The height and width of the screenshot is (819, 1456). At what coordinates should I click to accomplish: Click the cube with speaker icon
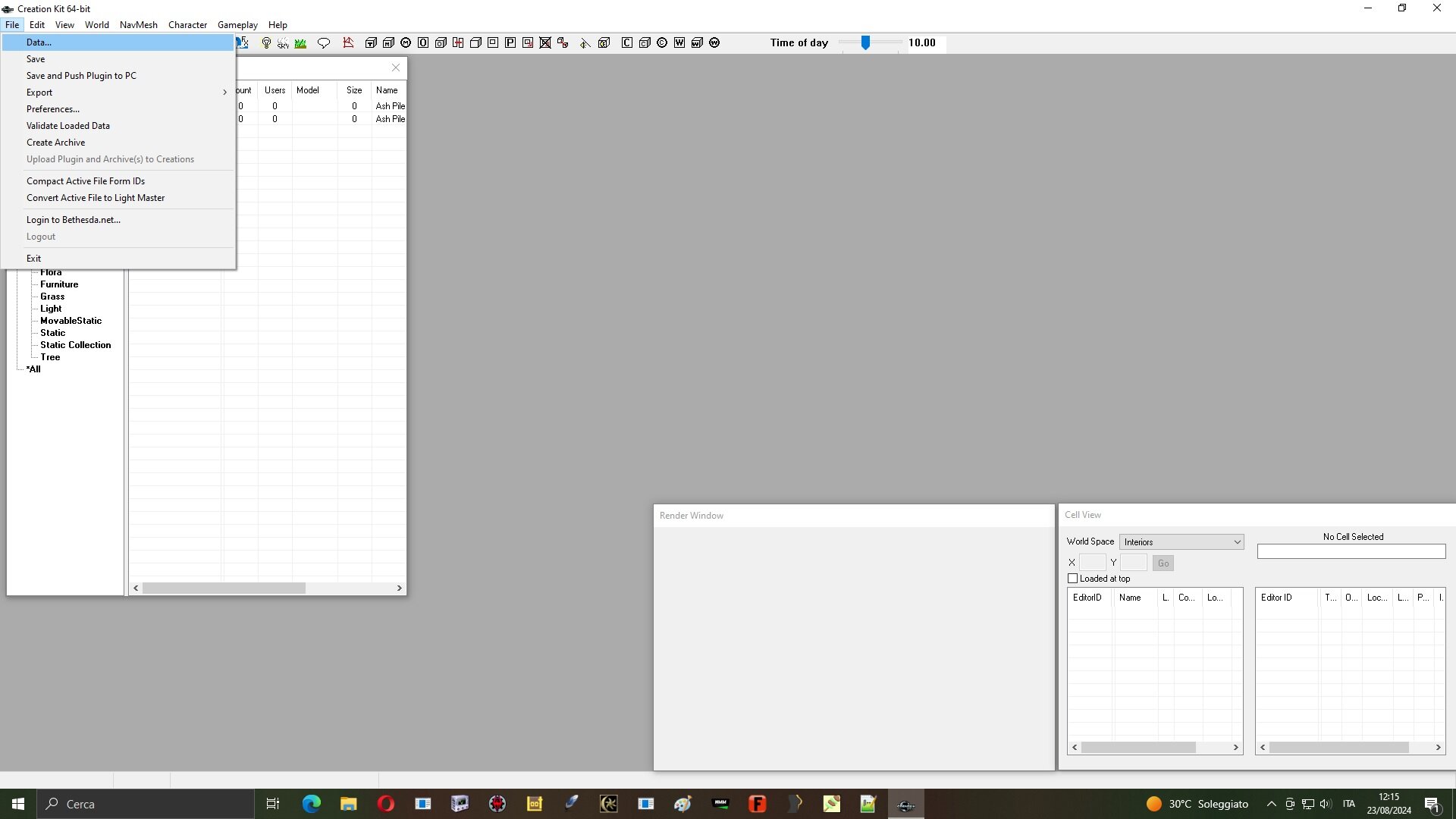(604, 43)
